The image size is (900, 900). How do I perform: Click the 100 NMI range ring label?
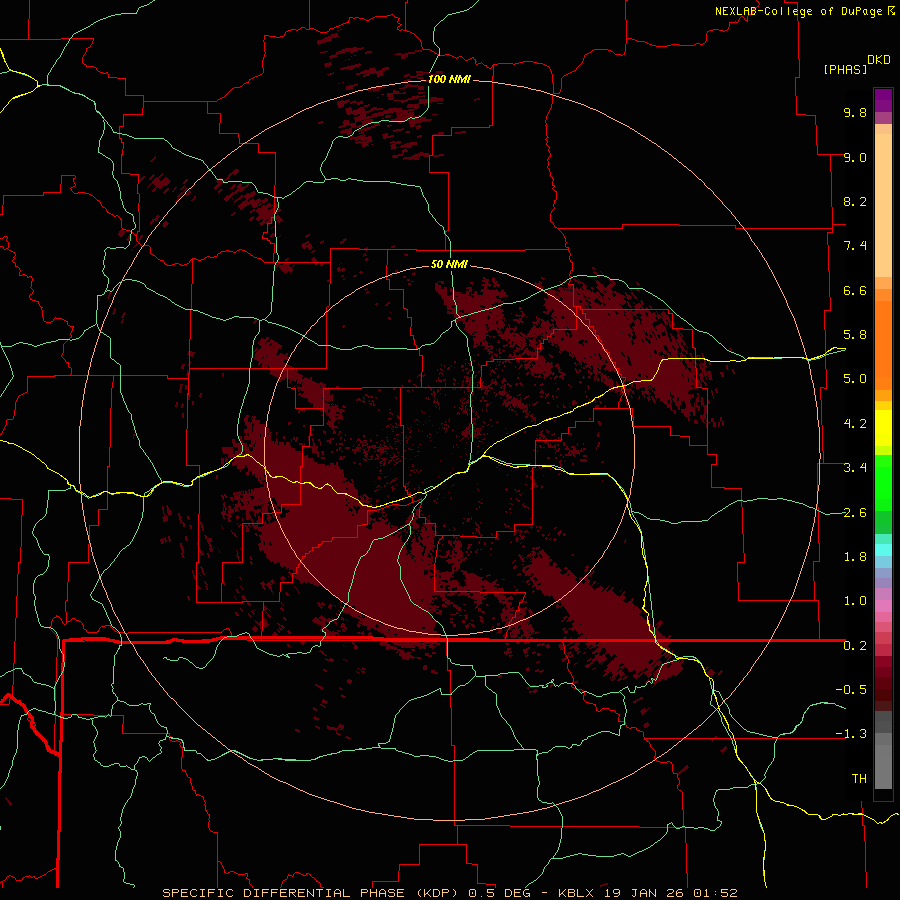[x=449, y=79]
